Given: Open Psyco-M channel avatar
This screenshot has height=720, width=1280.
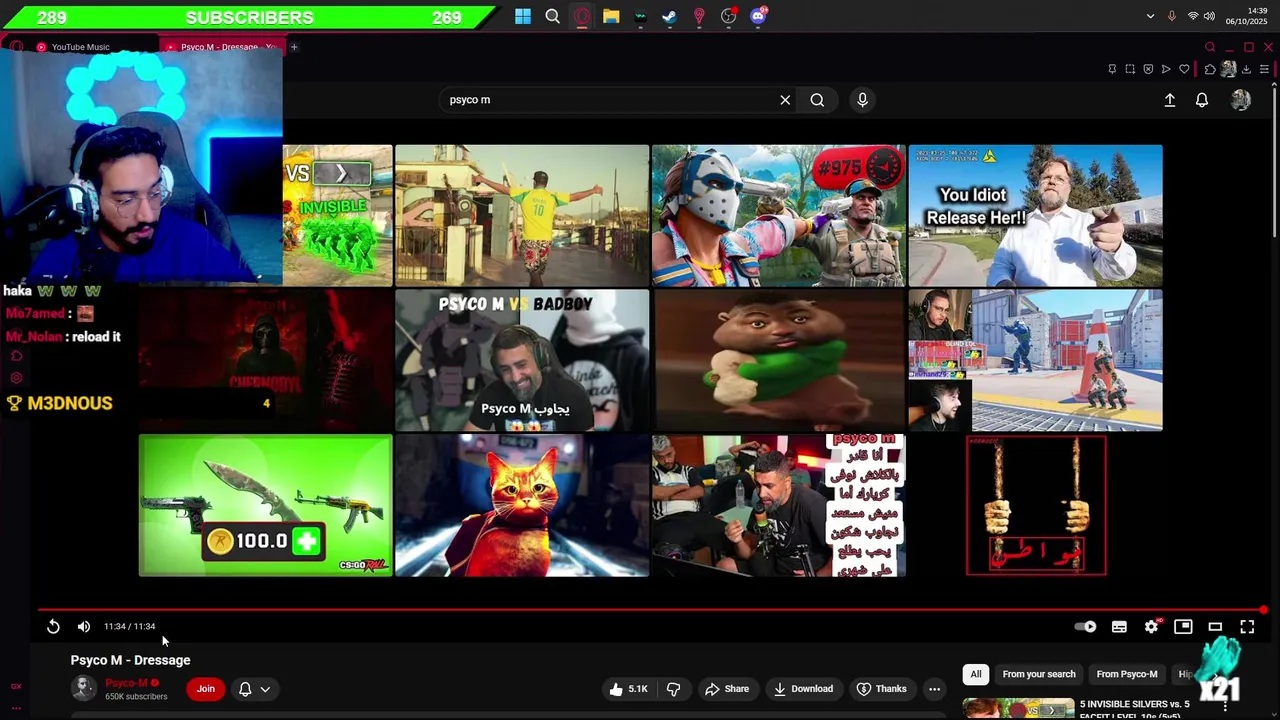Looking at the screenshot, I should [x=84, y=688].
